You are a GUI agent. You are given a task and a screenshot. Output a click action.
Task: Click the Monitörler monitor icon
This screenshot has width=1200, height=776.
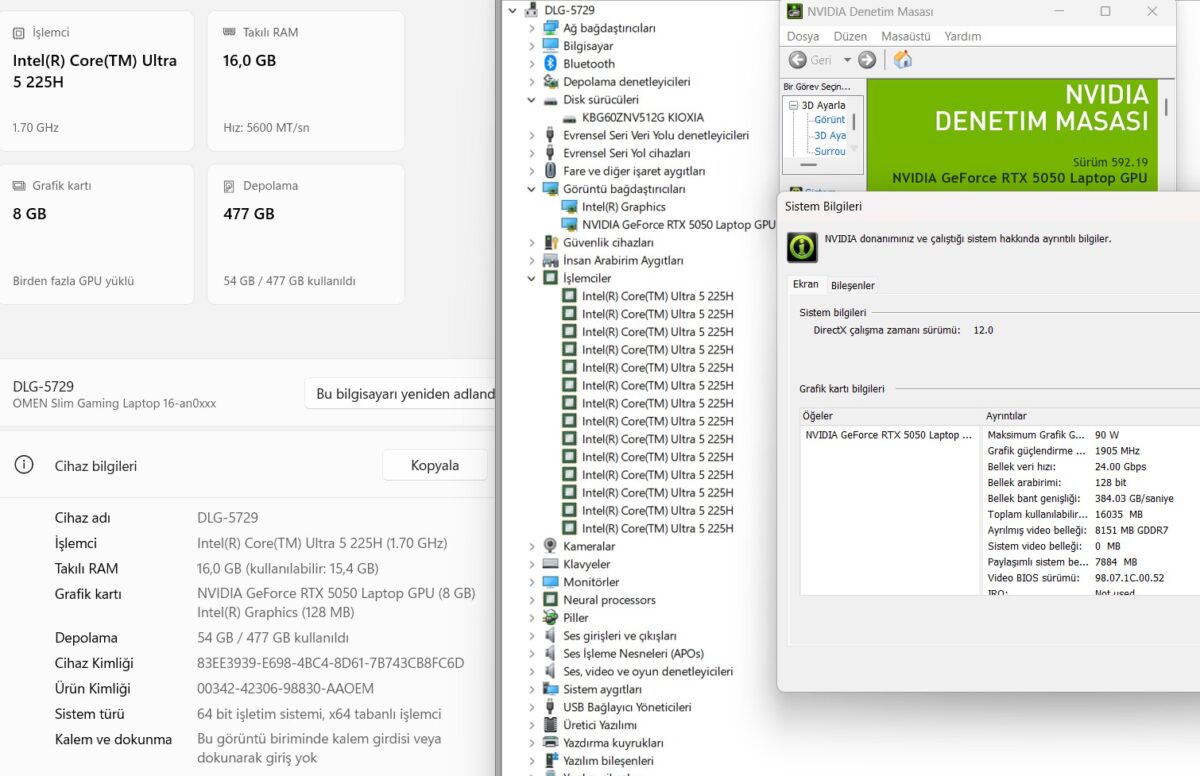pos(550,582)
